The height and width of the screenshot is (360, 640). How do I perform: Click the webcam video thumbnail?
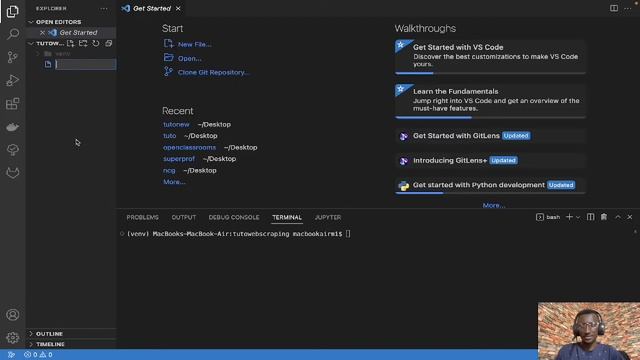coord(589,331)
